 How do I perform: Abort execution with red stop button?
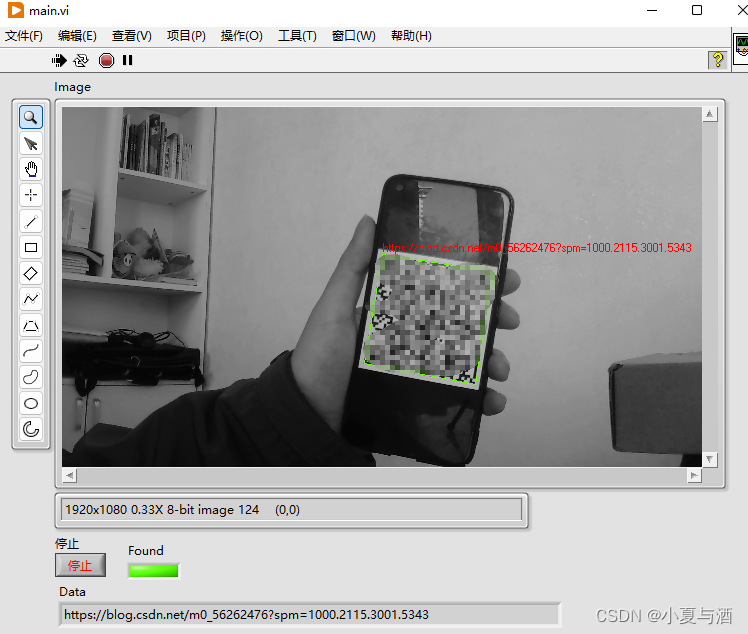click(106, 61)
